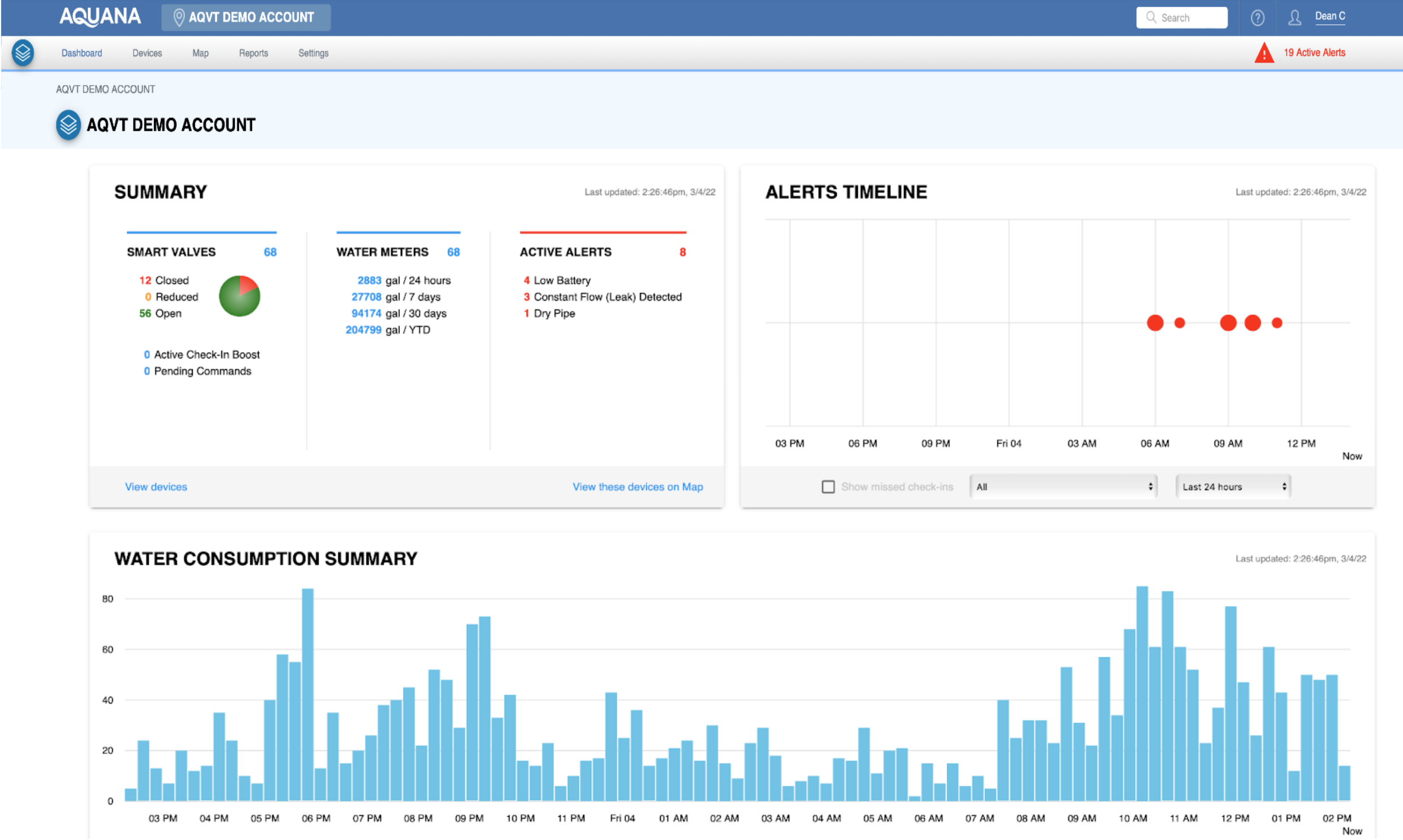Click the View devices link
The height and width of the screenshot is (840, 1403).
click(156, 487)
